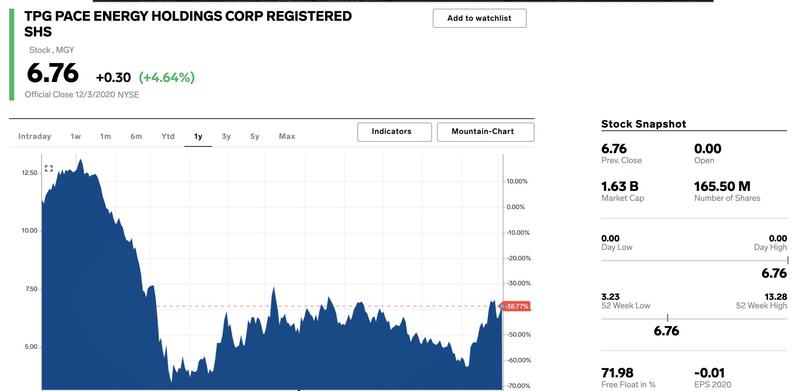Screen dimensions: 800x391
Task: Click Official Close 12/3/2020 NYSE text
Action: click(x=82, y=95)
